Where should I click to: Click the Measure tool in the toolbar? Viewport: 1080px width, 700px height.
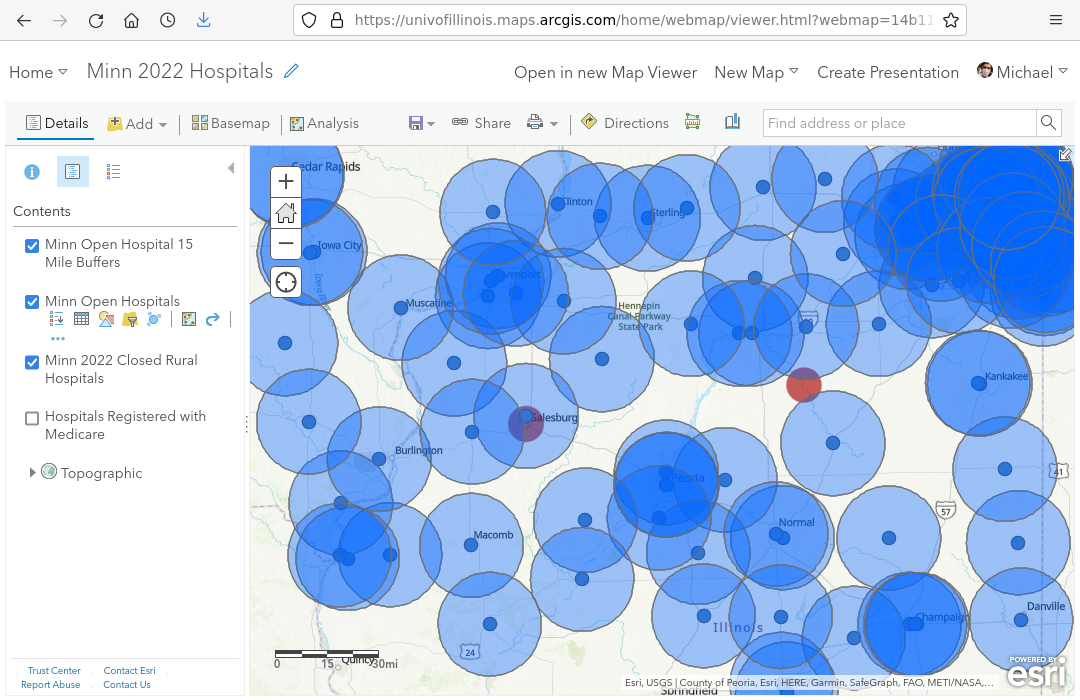point(693,122)
